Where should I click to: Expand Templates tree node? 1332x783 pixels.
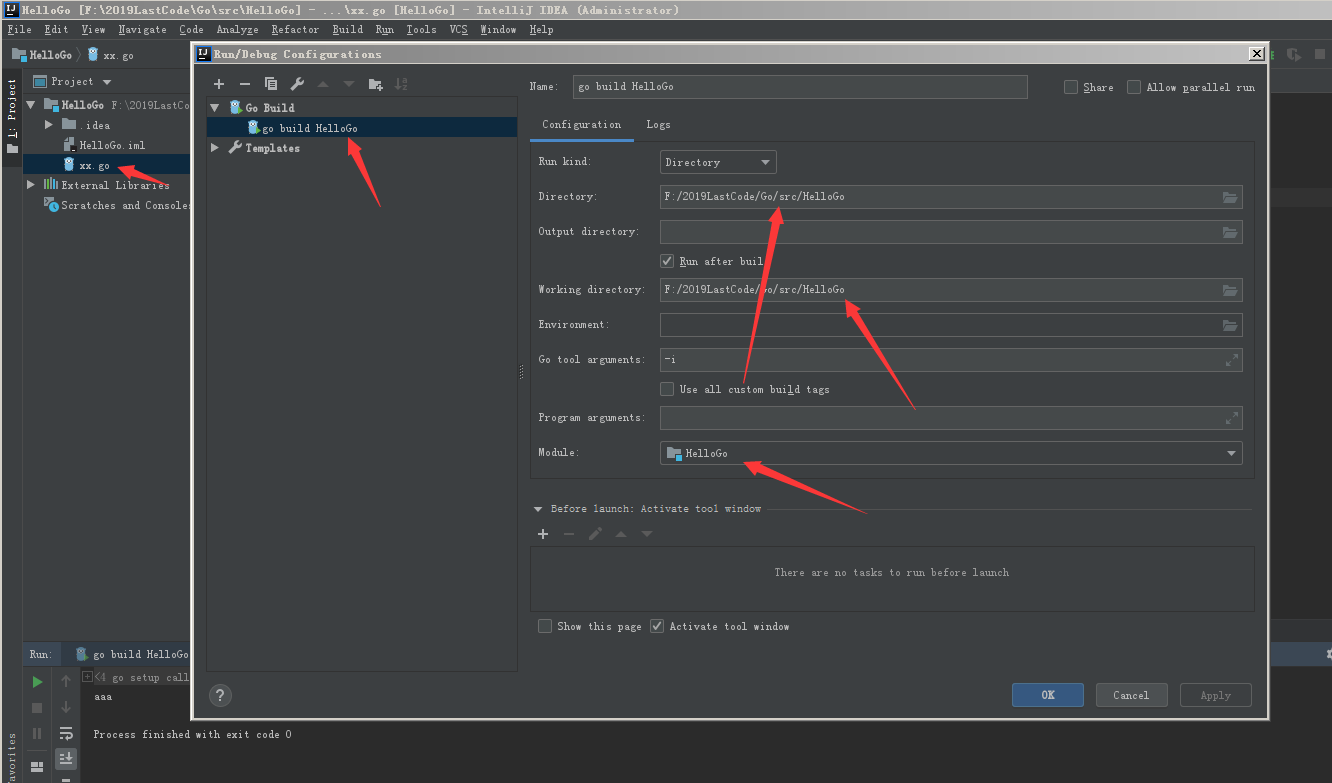coord(214,148)
